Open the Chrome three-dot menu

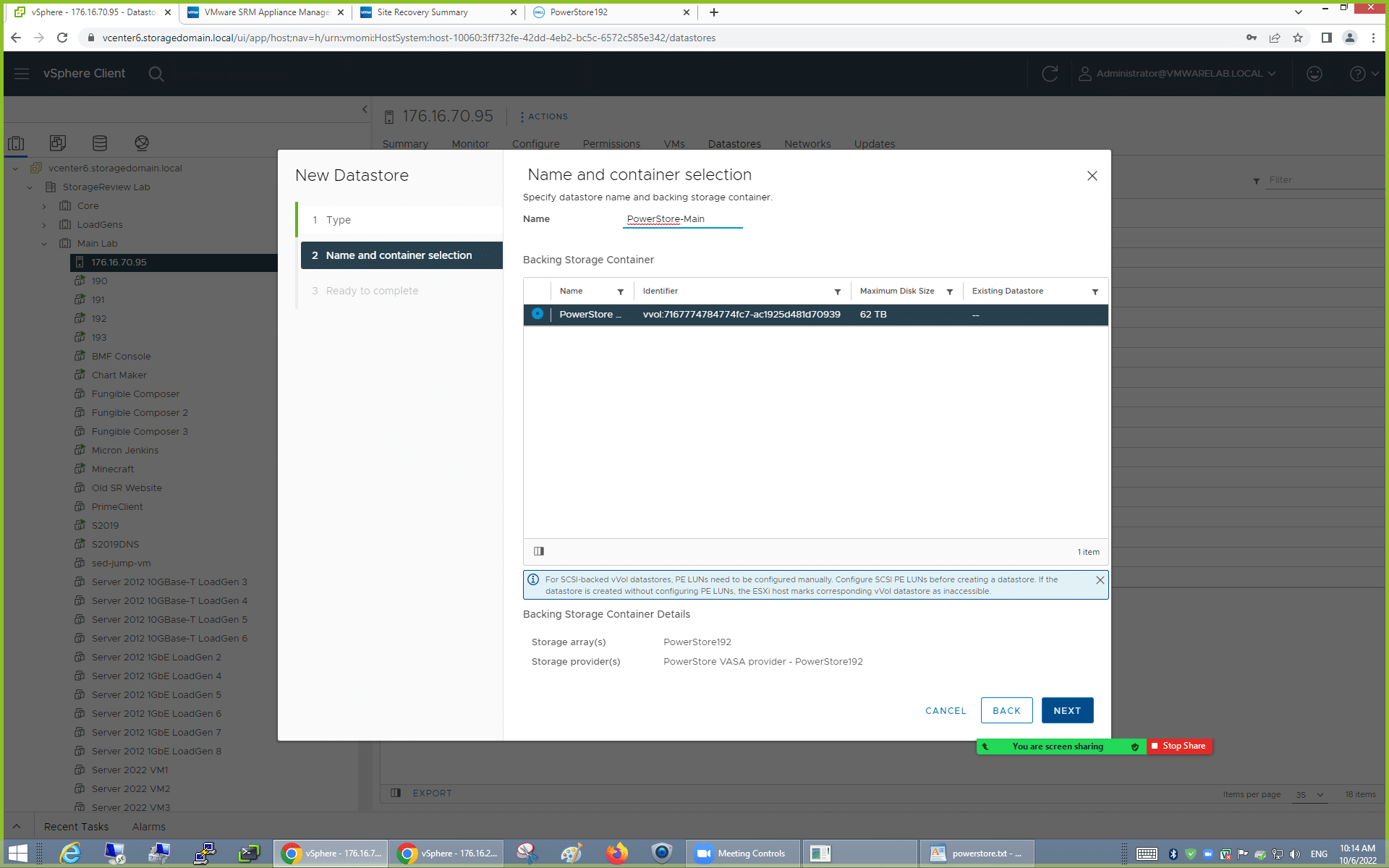pos(1373,38)
